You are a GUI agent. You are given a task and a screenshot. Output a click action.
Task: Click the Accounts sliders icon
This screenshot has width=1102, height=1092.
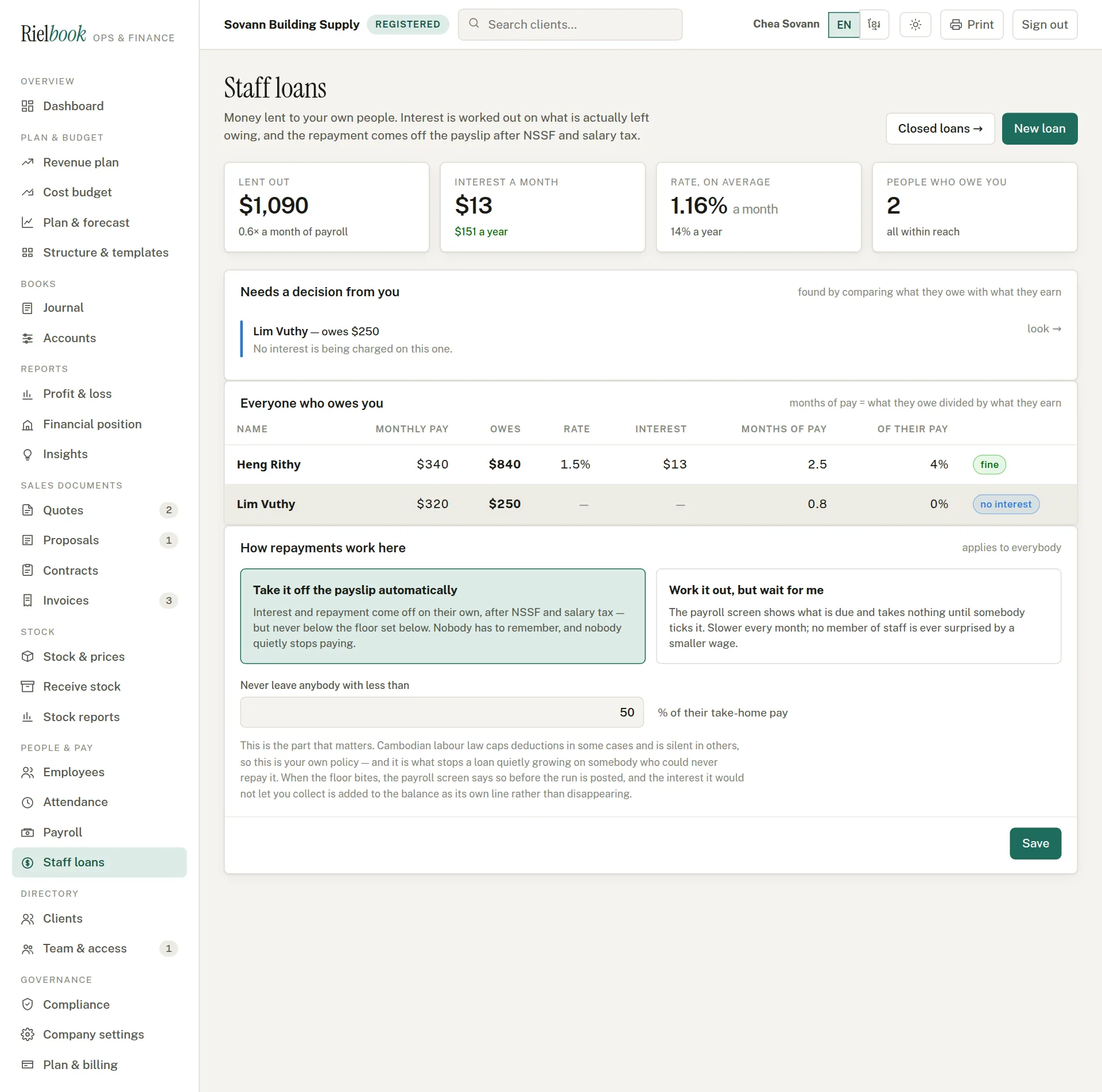click(x=28, y=338)
